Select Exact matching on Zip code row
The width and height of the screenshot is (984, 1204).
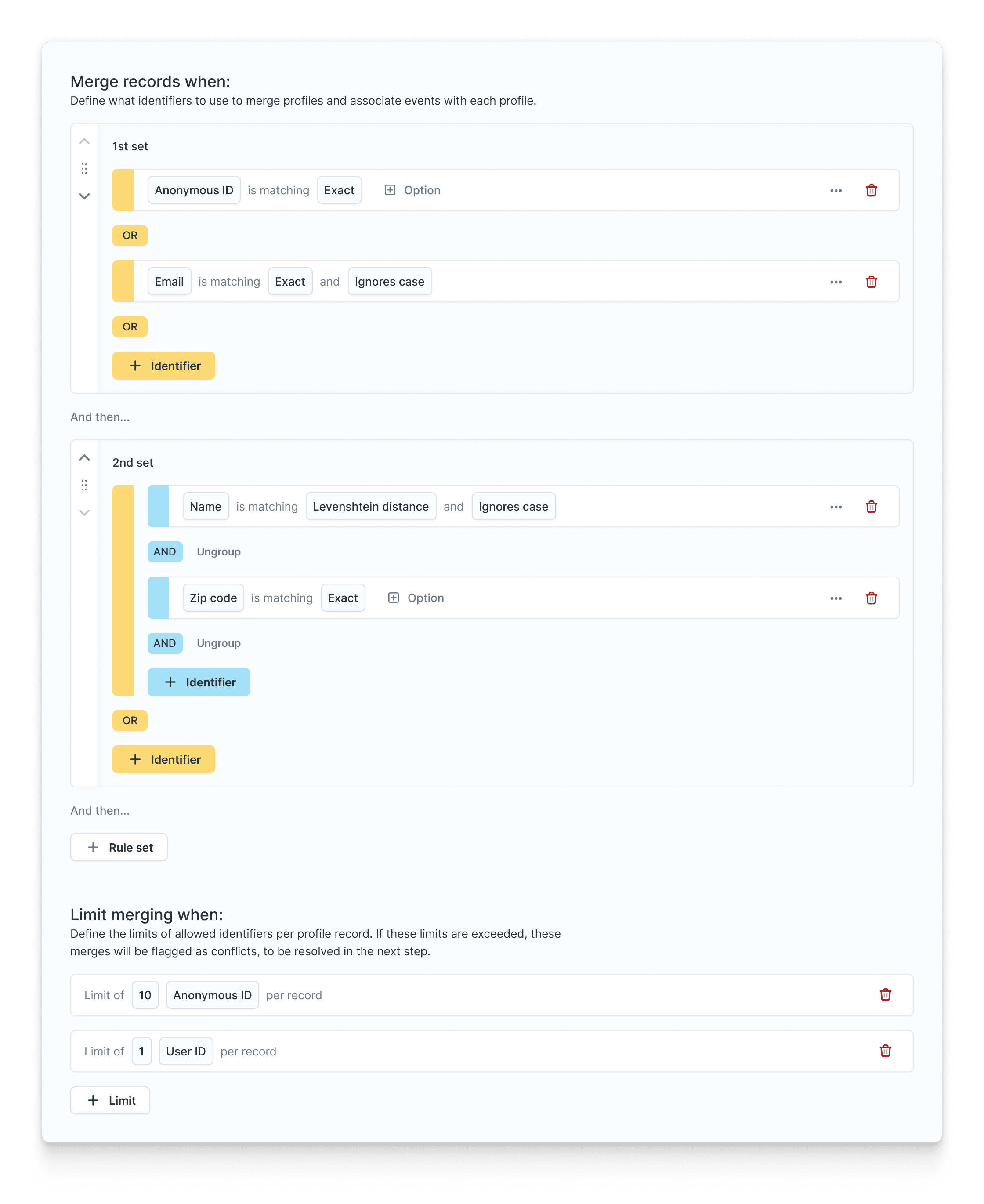pos(343,597)
